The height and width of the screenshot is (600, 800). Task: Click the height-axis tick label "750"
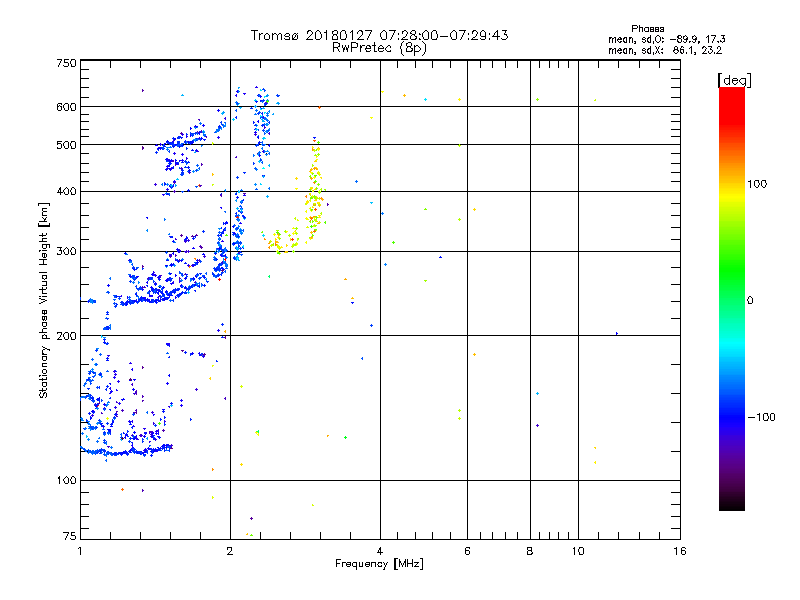66,63
